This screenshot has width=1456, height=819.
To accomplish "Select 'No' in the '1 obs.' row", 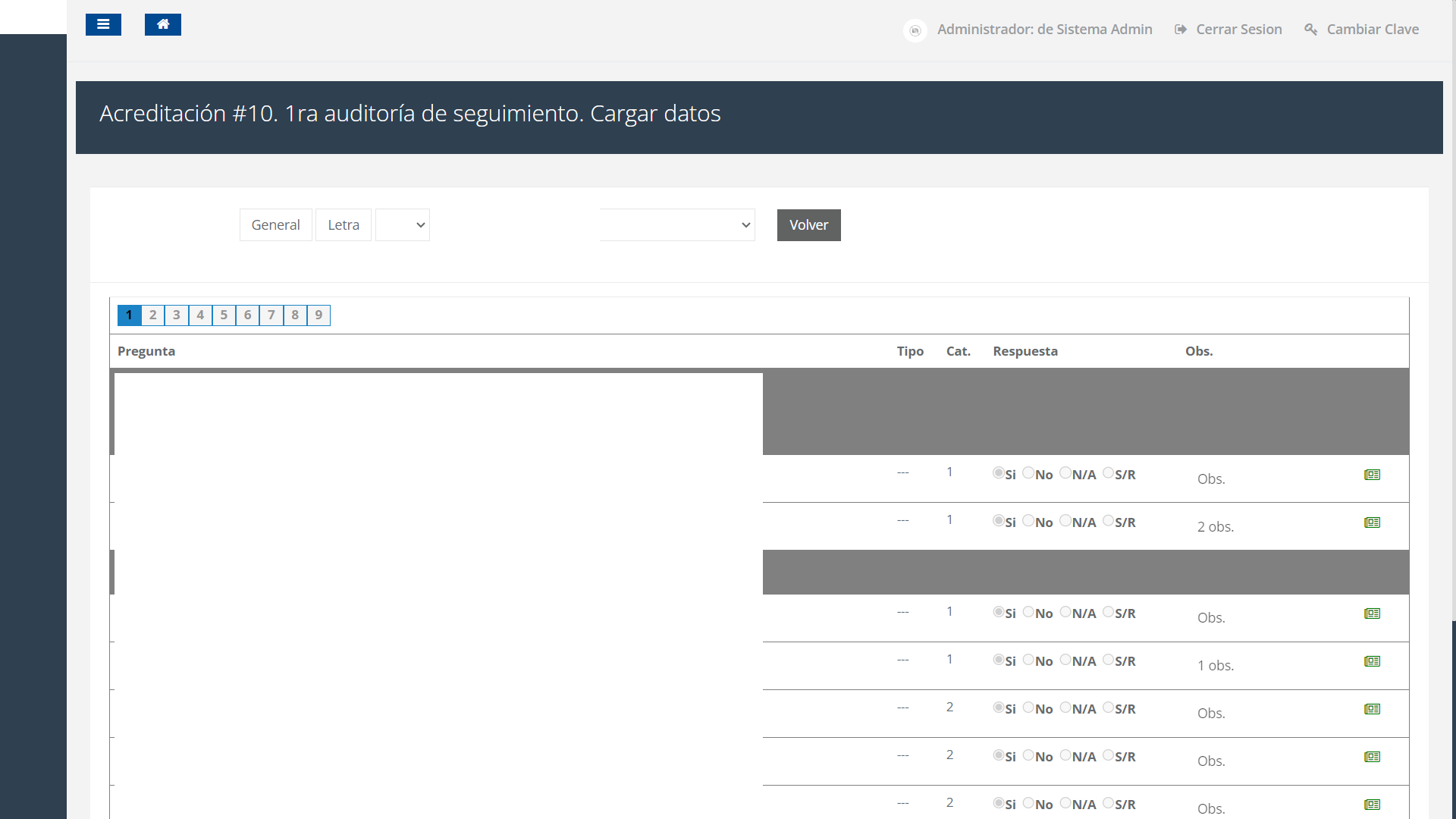I will pos(1028,660).
